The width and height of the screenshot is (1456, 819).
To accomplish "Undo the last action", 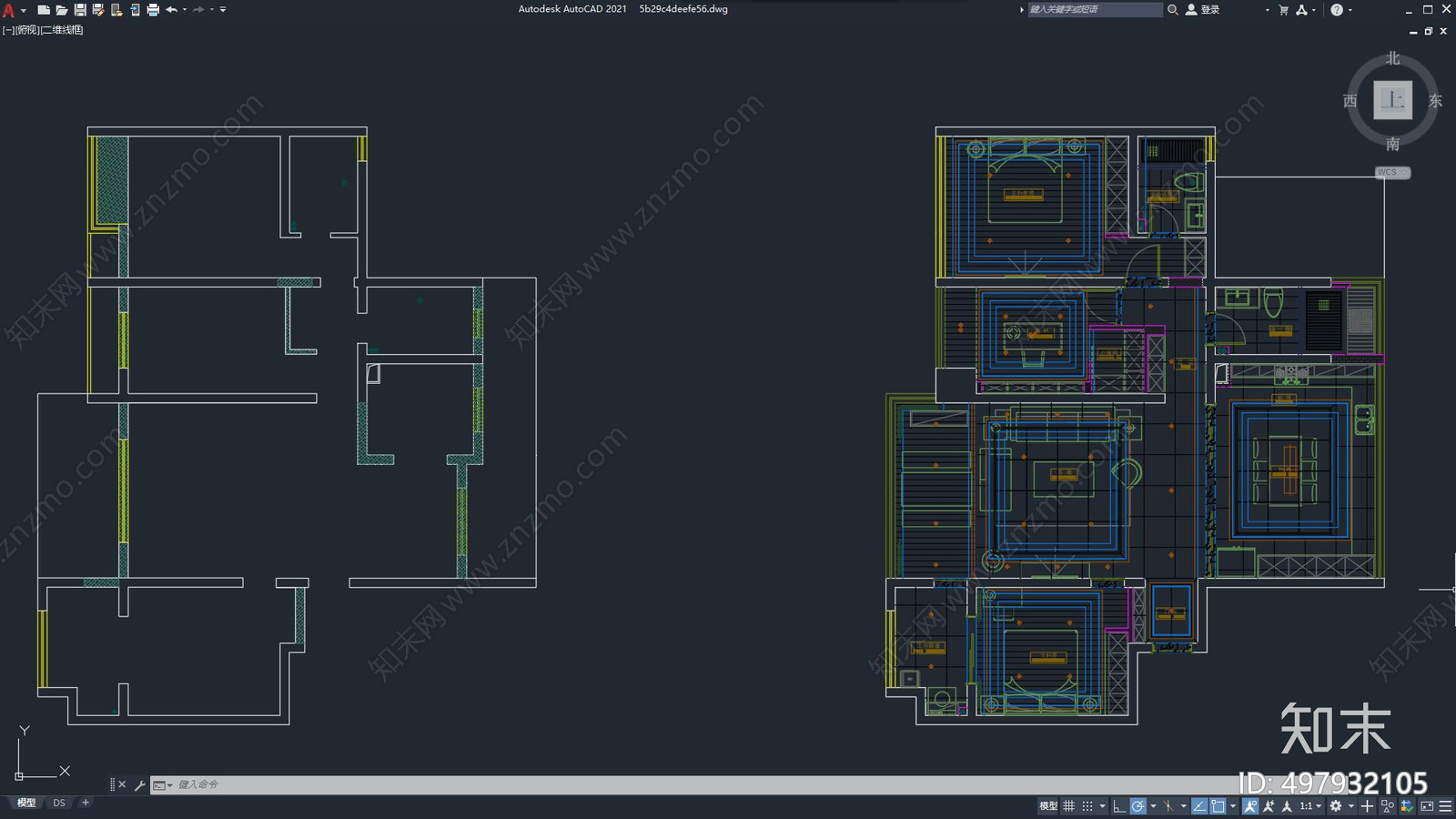I will pyautogui.click(x=171, y=10).
